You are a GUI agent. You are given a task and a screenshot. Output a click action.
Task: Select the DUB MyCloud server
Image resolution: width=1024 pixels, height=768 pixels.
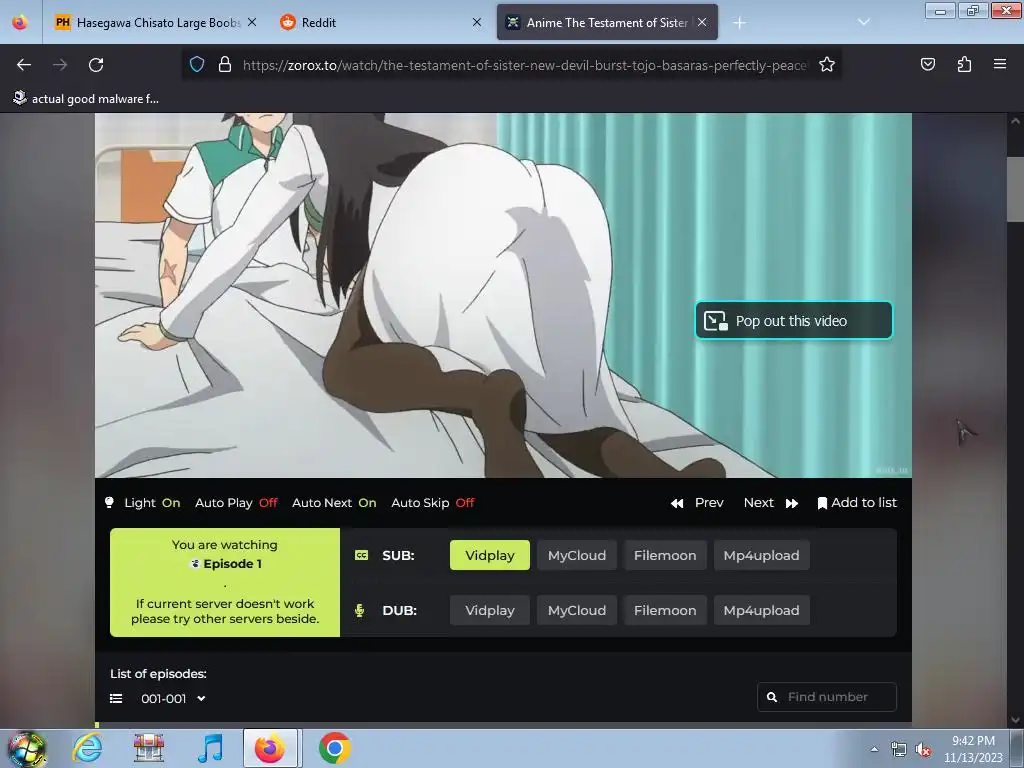(577, 611)
